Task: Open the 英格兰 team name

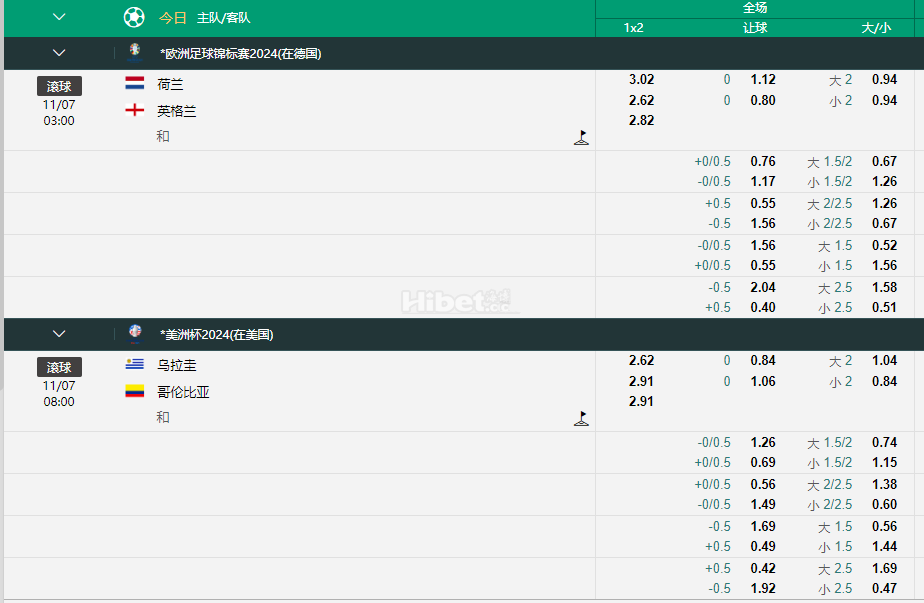Action: tap(177, 111)
